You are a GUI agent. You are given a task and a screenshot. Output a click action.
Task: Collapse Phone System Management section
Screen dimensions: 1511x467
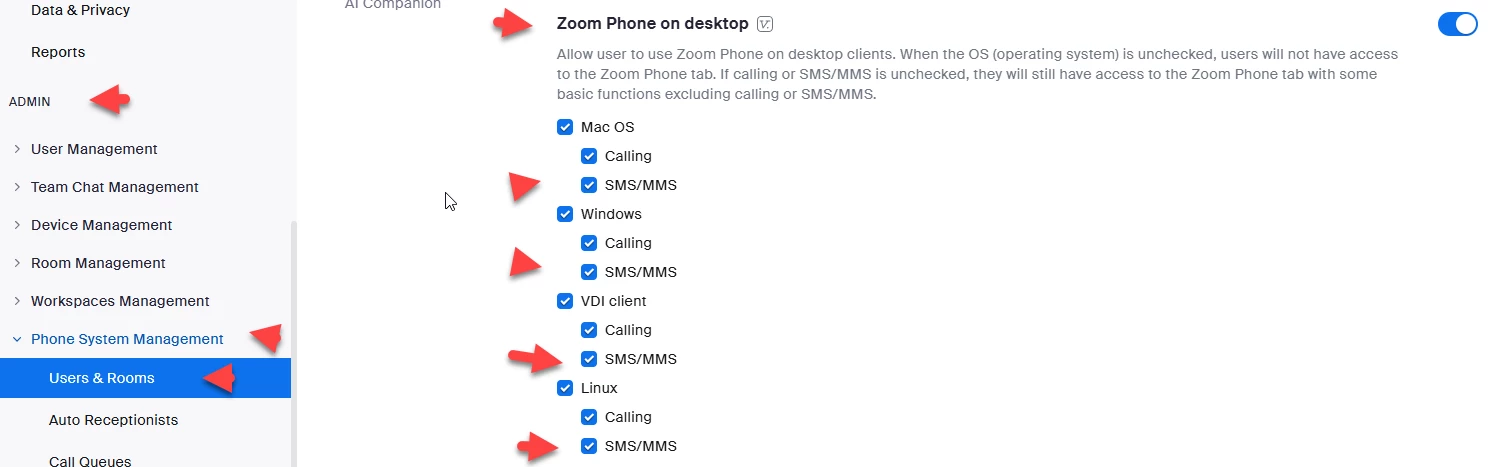coord(127,339)
